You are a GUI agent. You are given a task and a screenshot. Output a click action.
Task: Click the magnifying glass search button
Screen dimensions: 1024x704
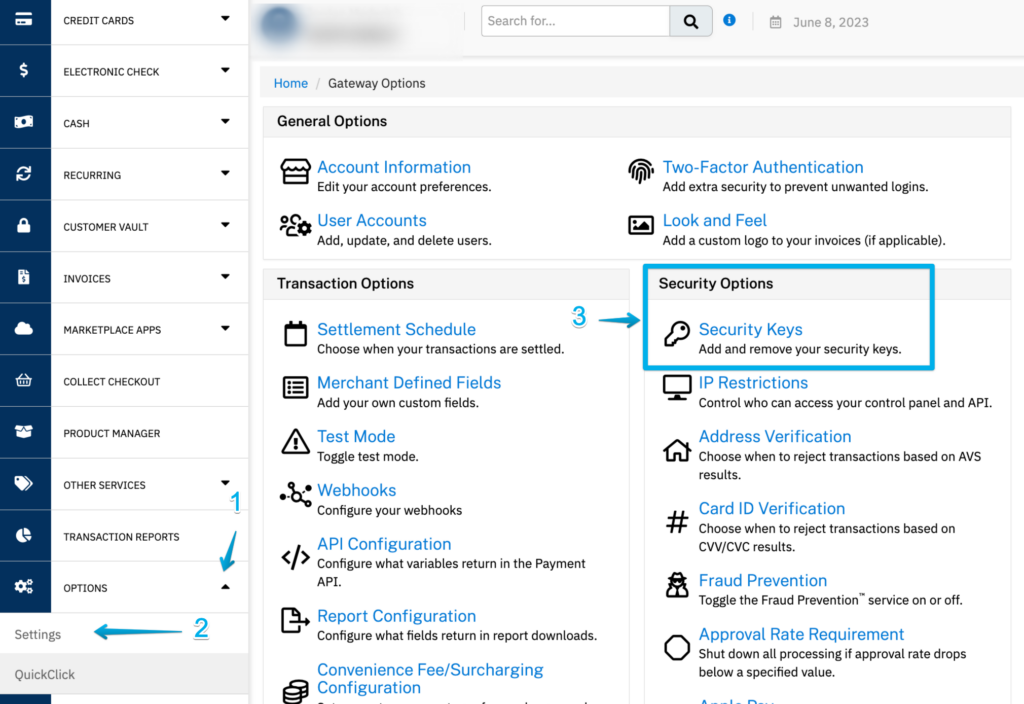pyautogui.click(x=691, y=21)
